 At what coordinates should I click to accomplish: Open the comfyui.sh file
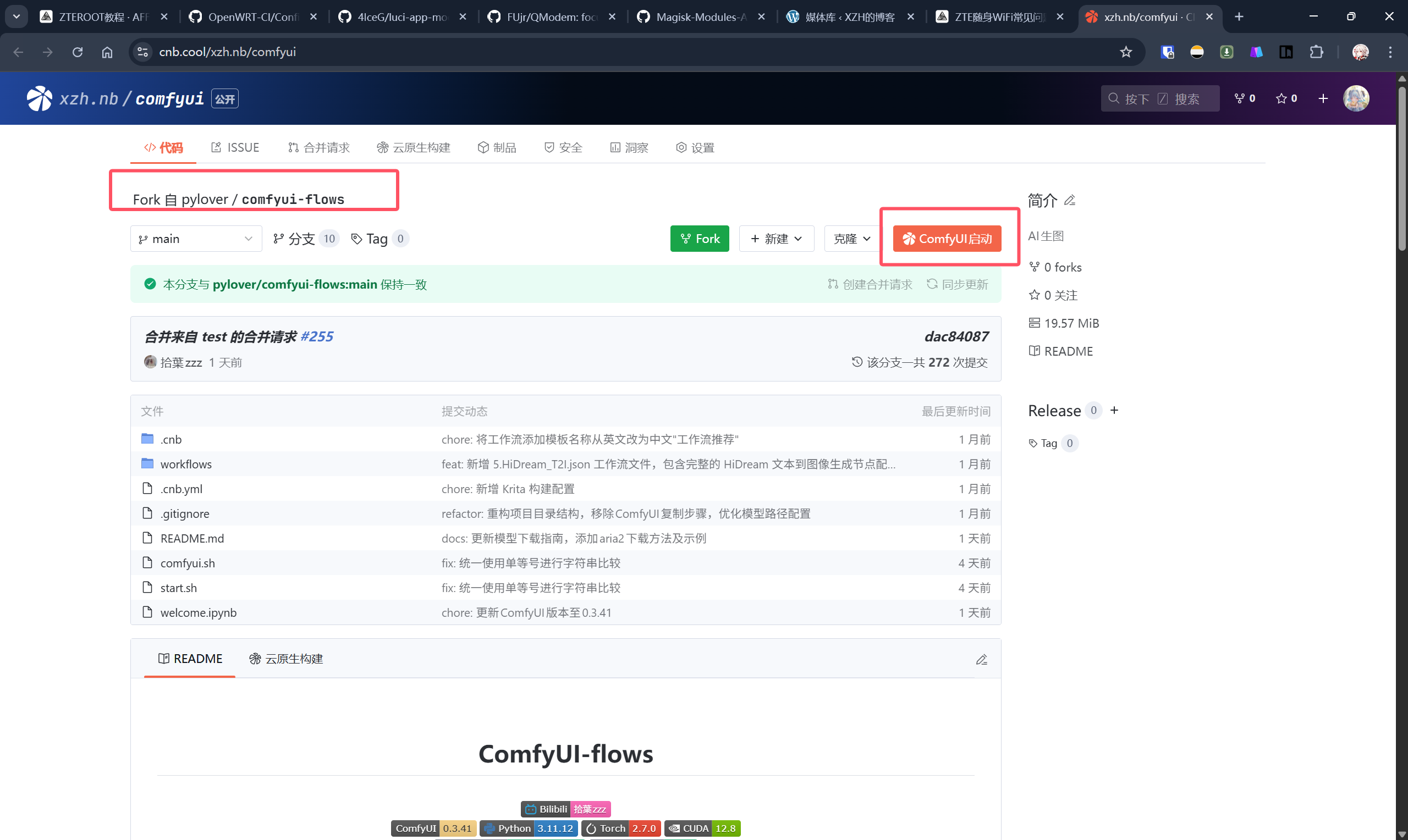(188, 563)
